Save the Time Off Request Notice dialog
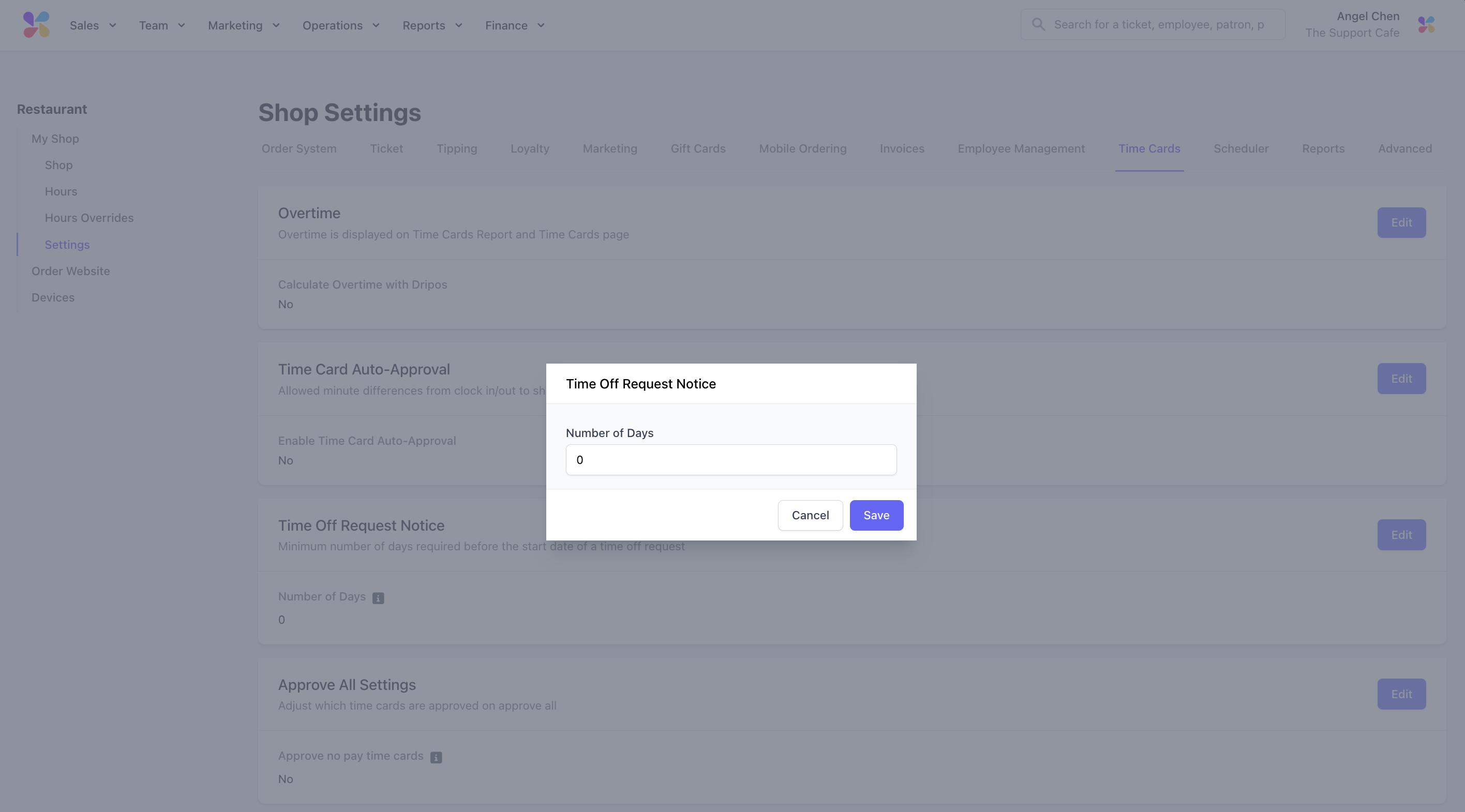 [x=876, y=515]
